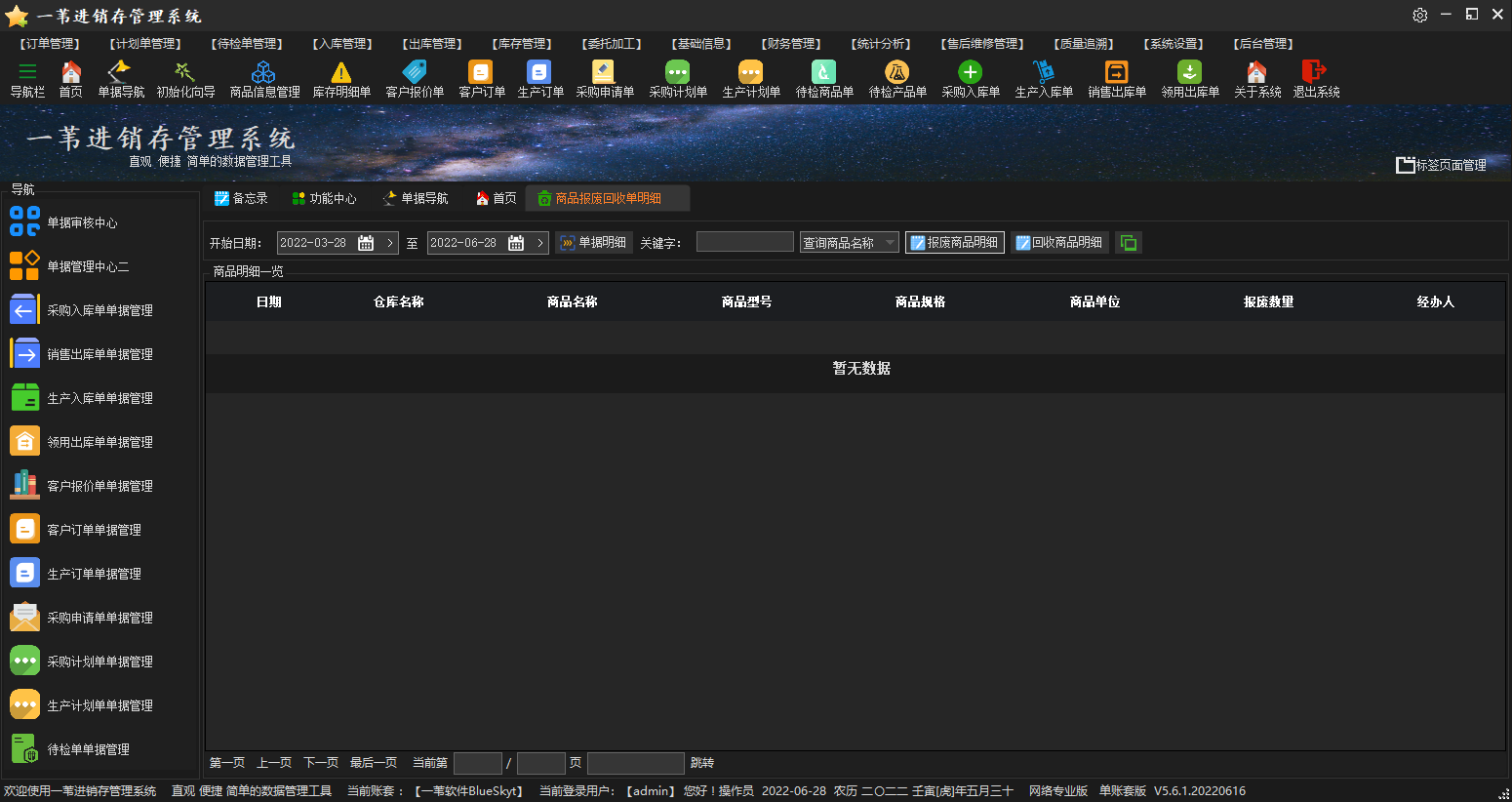
Task: Click the green copy icon beside 回收商品明细
Action: (x=1129, y=243)
